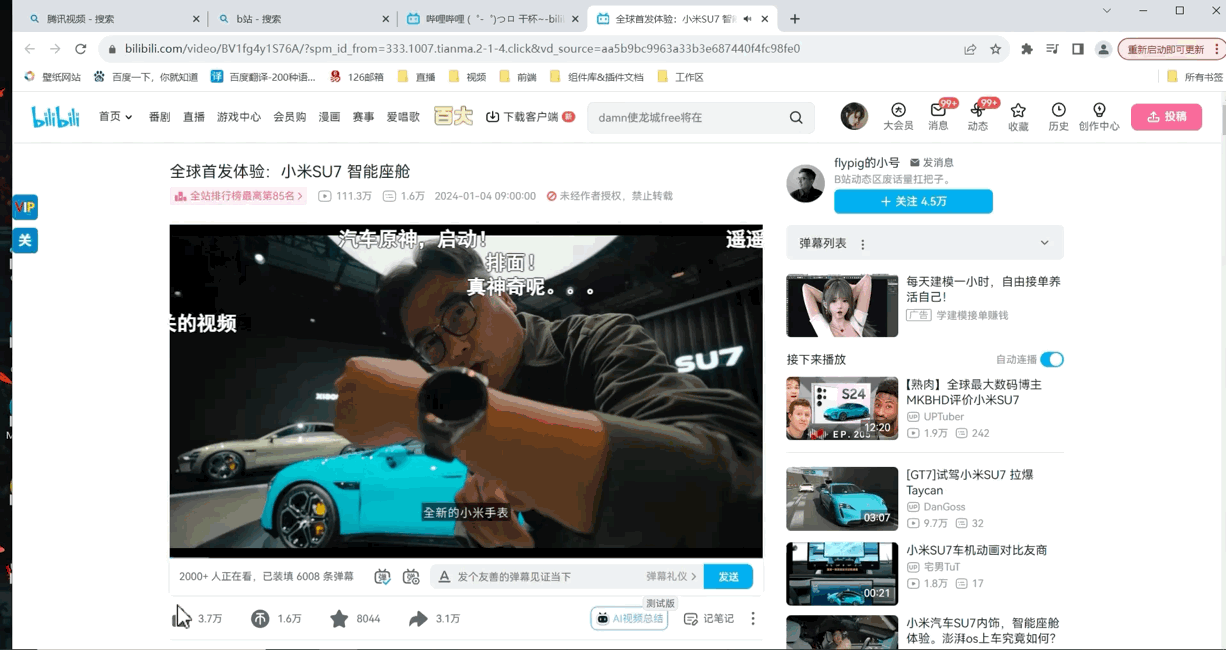Mute the tab via speaker icon in active tab
Image resolution: width=1226 pixels, height=650 pixels.
(x=747, y=19)
